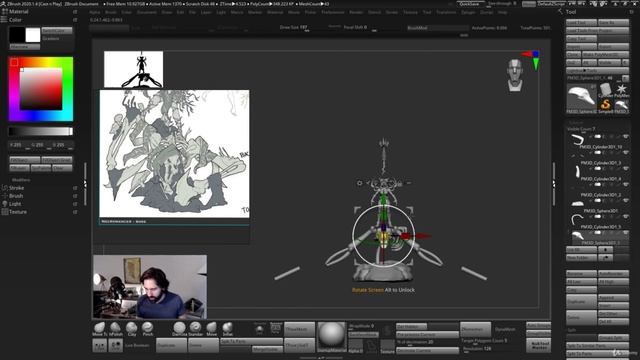Toggle pill switch on PM3D_Cylinder3D1_10 row

pos(598,137)
